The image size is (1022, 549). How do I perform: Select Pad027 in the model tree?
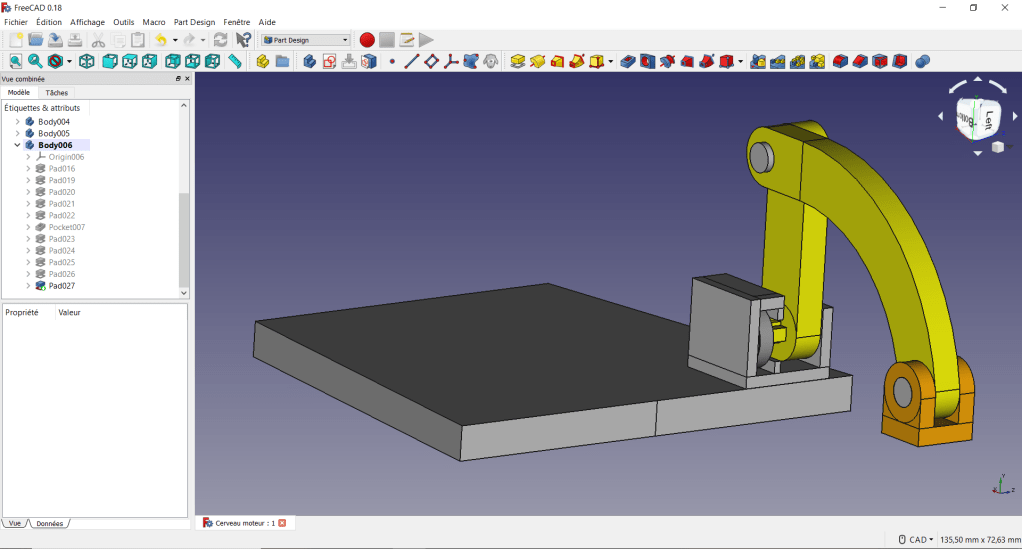[61, 286]
